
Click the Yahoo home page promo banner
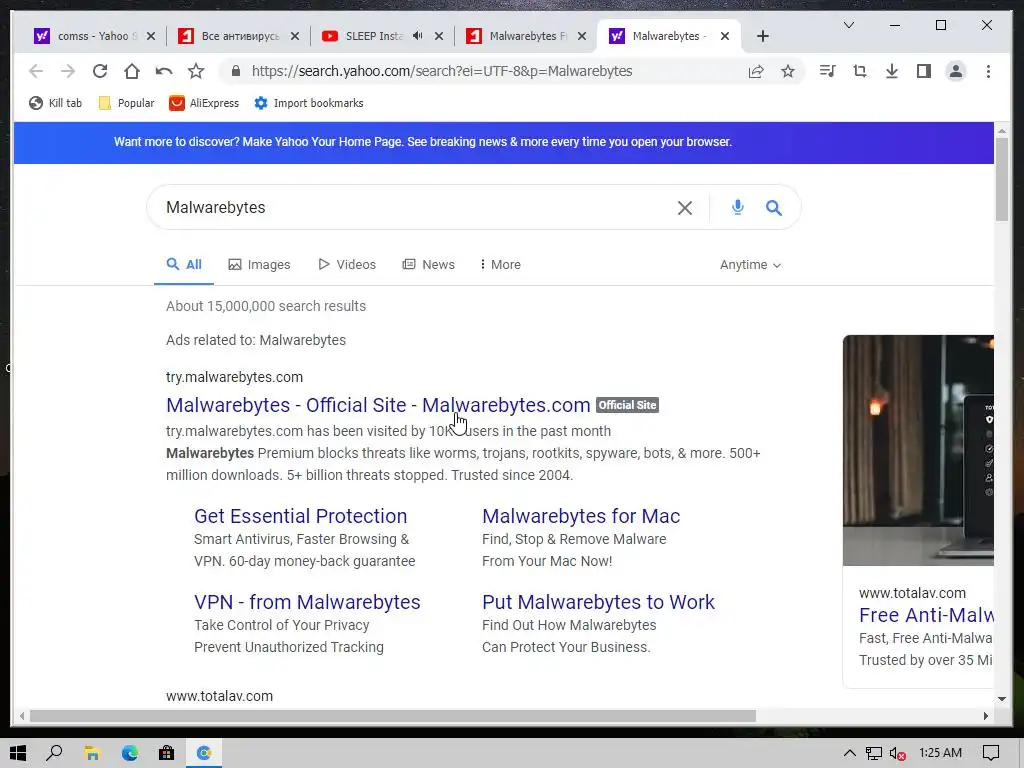coord(504,142)
